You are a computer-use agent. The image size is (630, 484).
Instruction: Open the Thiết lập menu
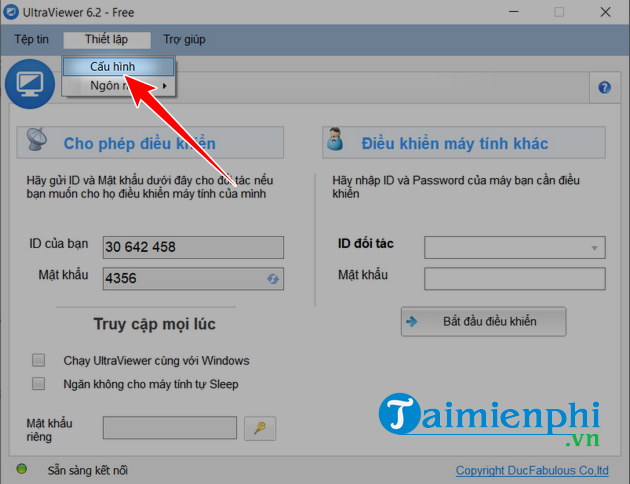(106, 40)
